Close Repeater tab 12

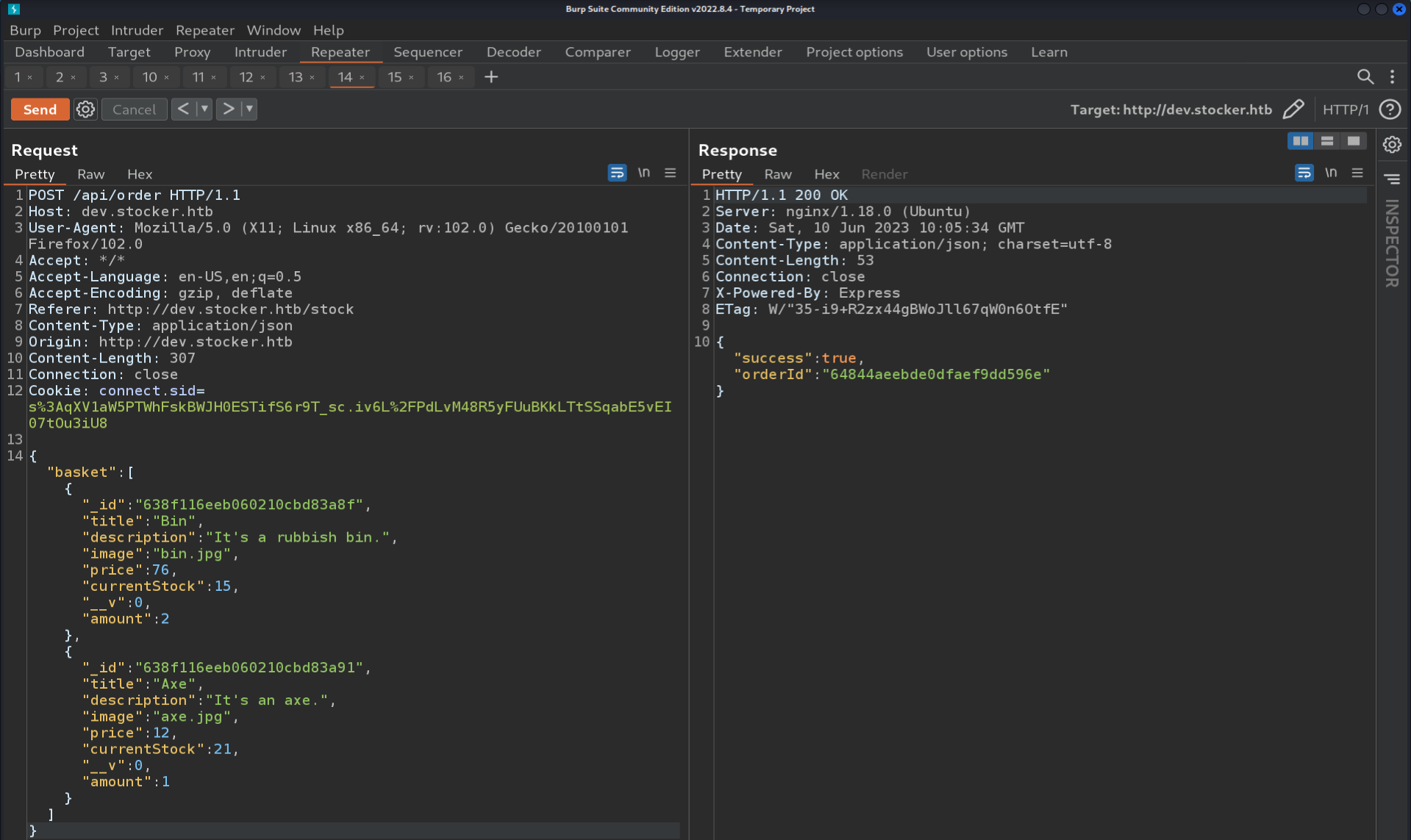(262, 77)
